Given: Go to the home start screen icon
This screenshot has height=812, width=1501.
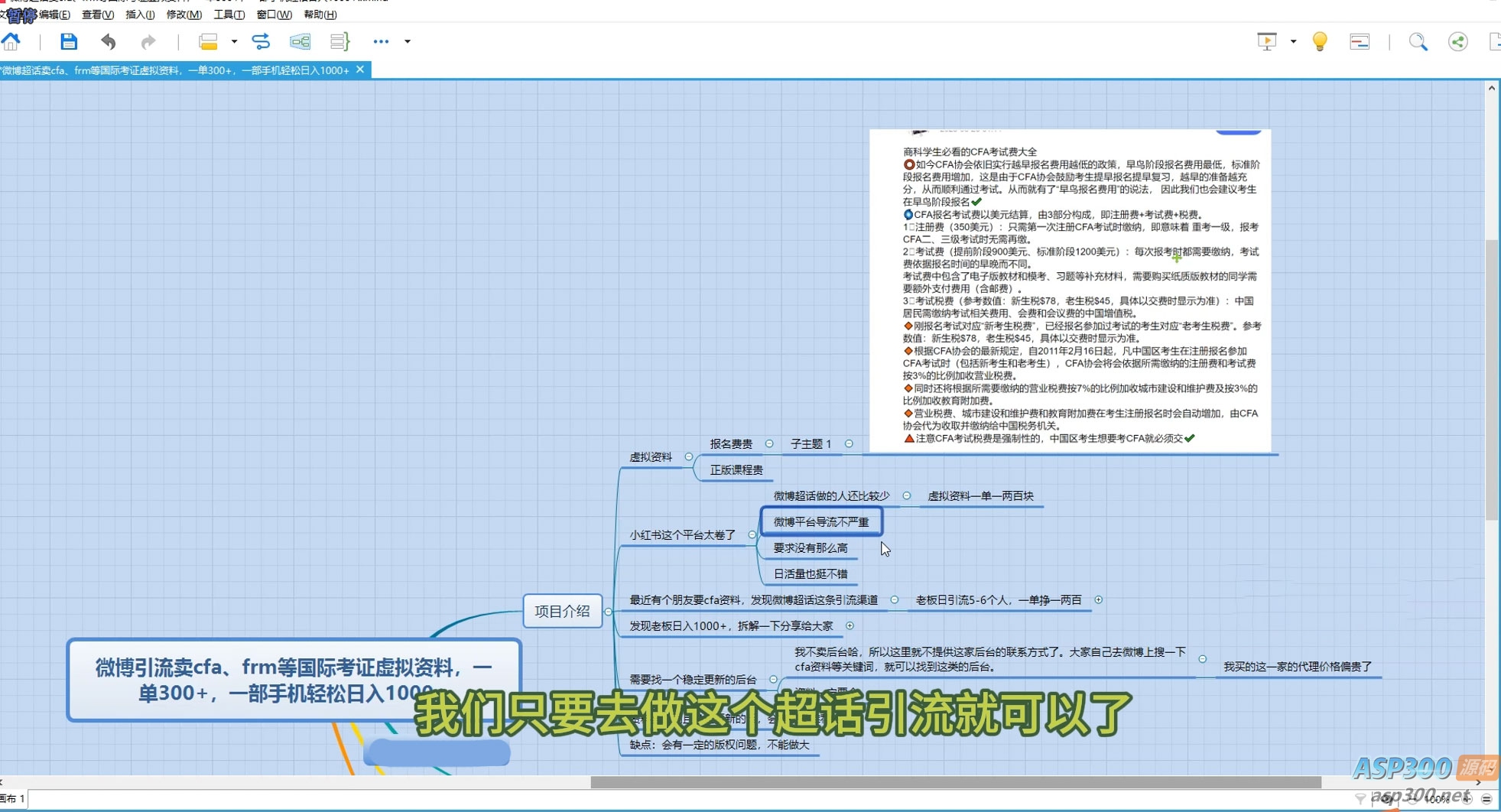Looking at the screenshot, I should click(x=11, y=41).
